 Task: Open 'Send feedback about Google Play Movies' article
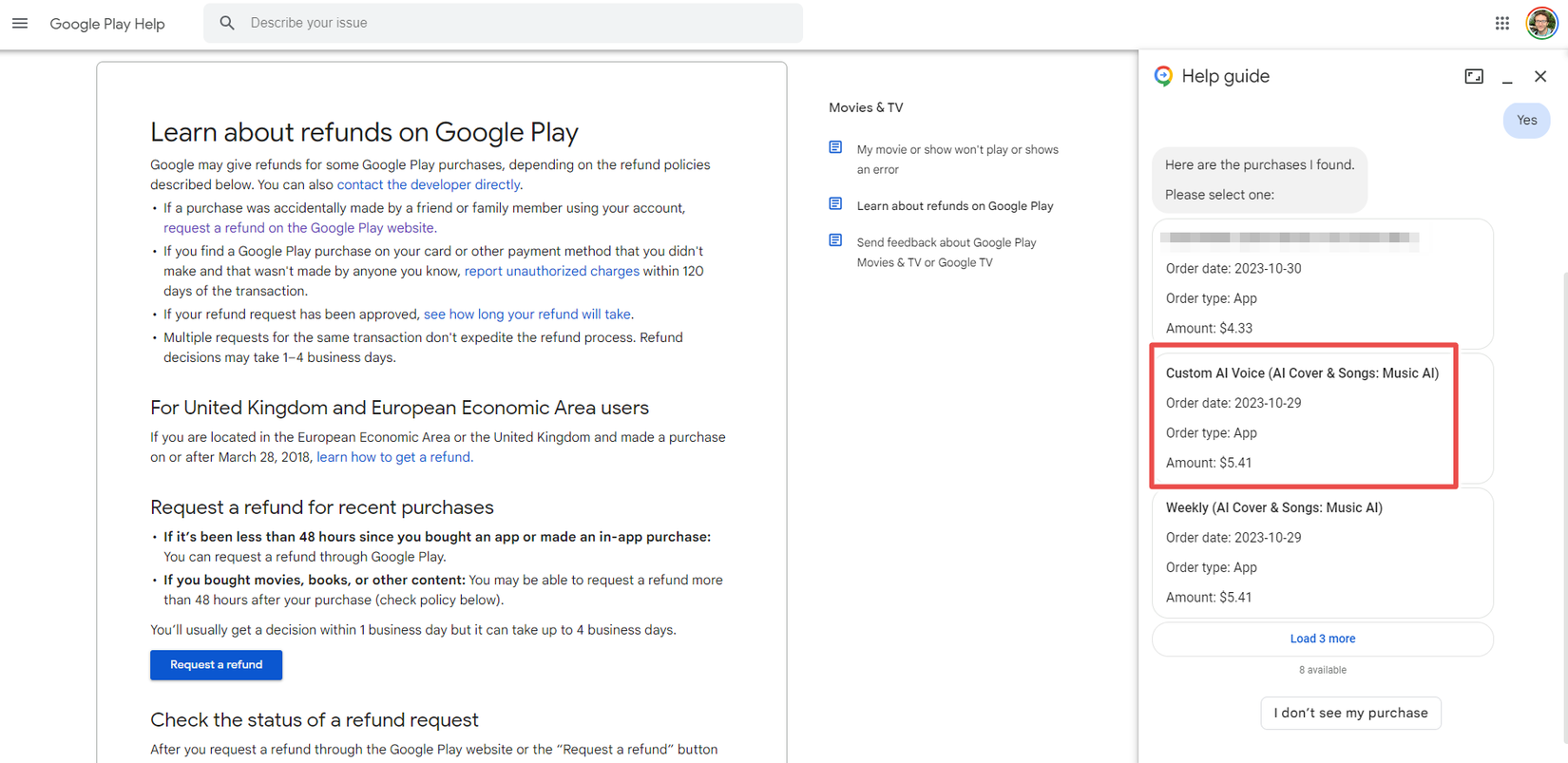coord(947,252)
